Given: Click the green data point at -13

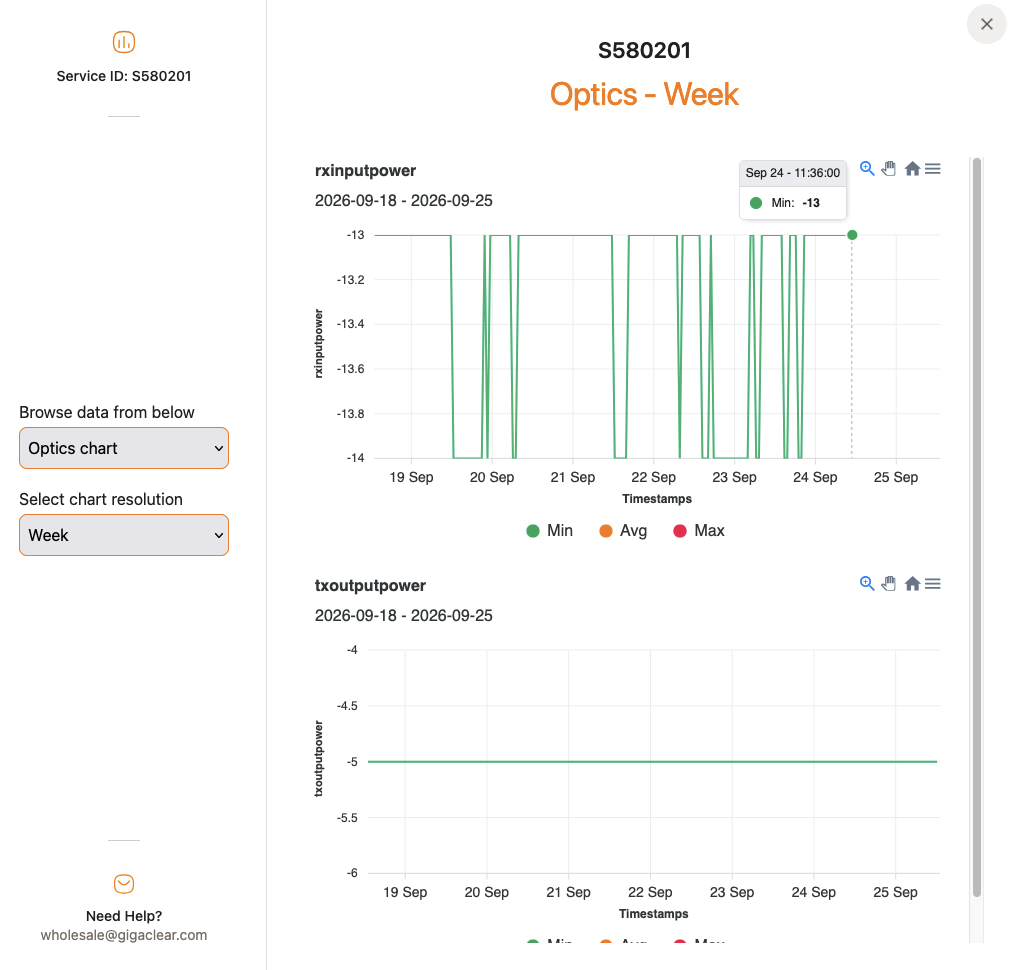Looking at the screenshot, I should click(852, 235).
